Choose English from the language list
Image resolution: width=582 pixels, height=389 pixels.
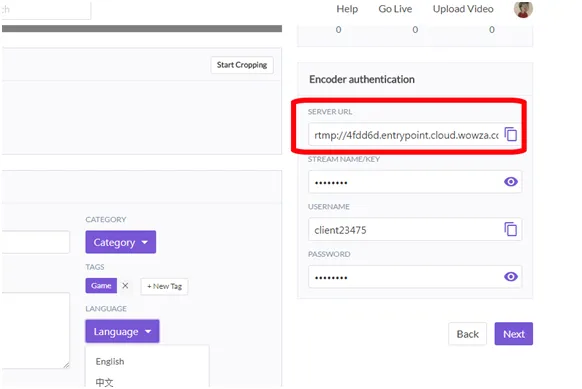(x=110, y=362)
